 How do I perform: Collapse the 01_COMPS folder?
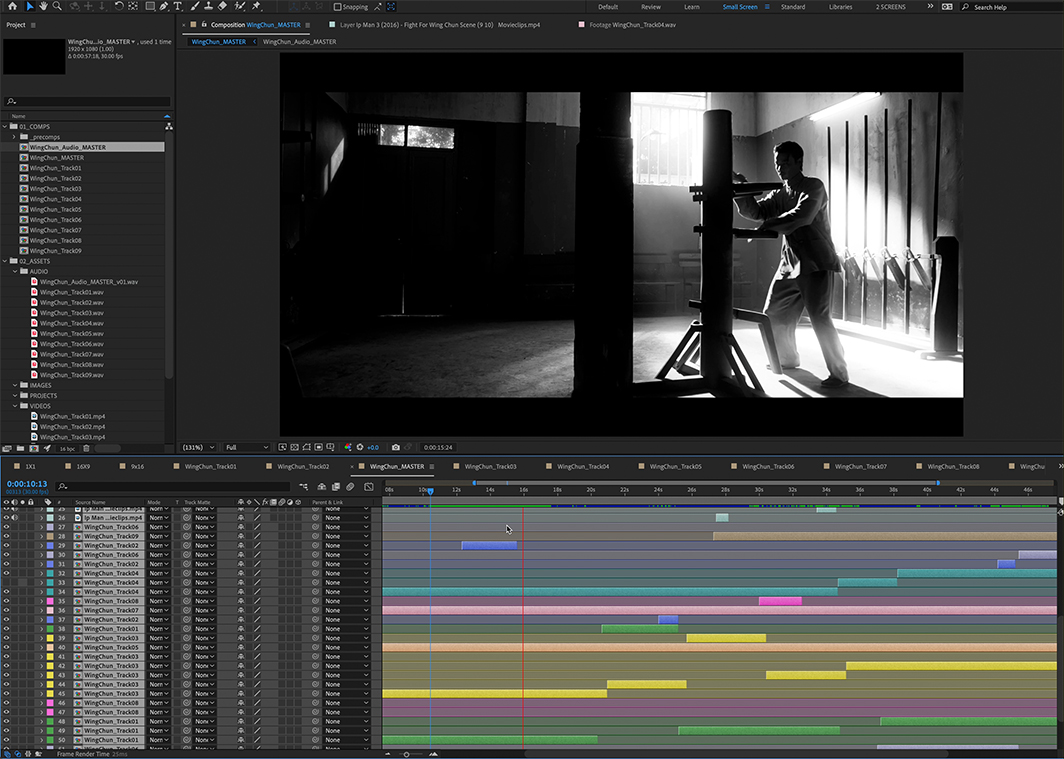coord(5,126)
